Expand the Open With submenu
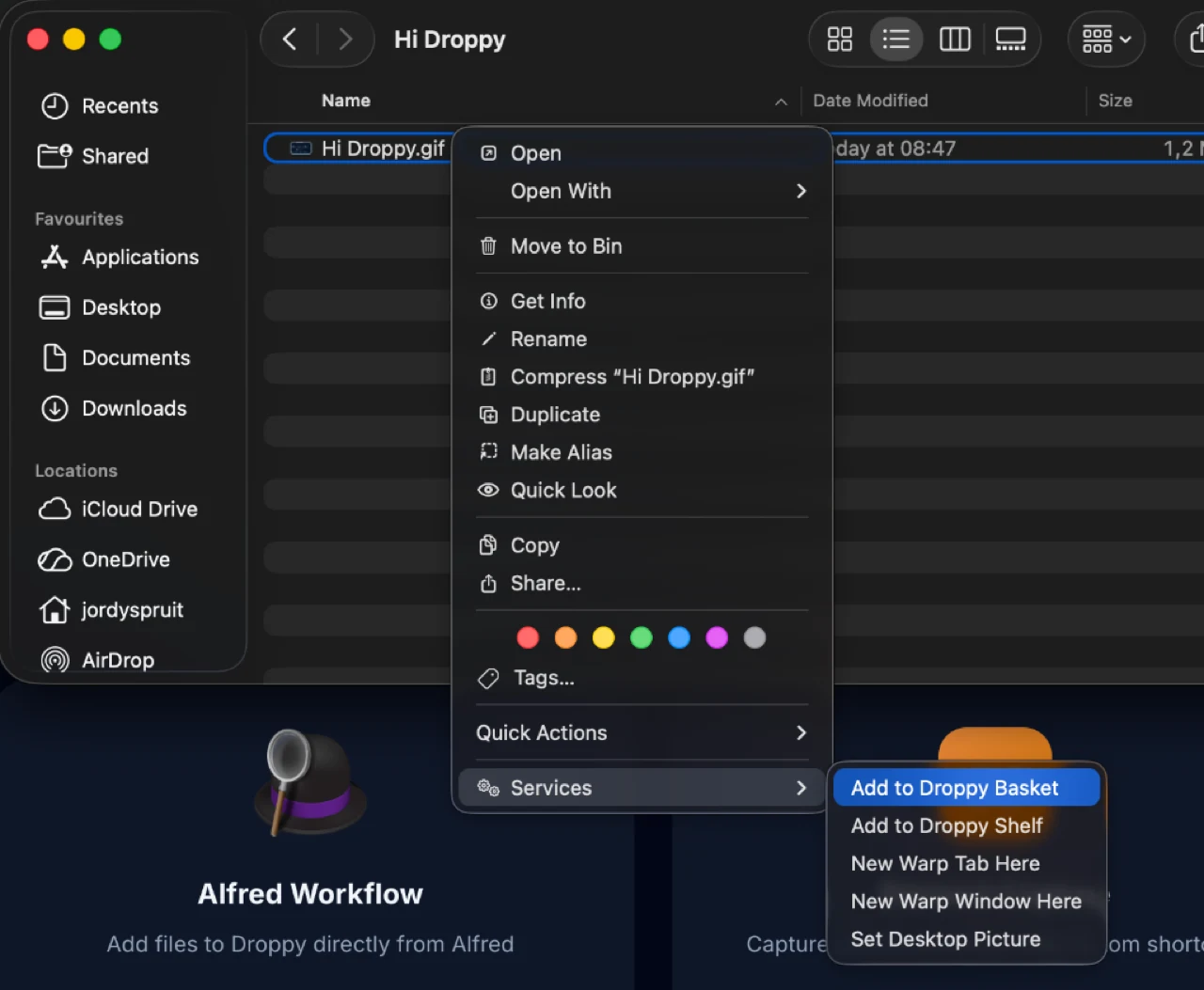 pos(643,191)
